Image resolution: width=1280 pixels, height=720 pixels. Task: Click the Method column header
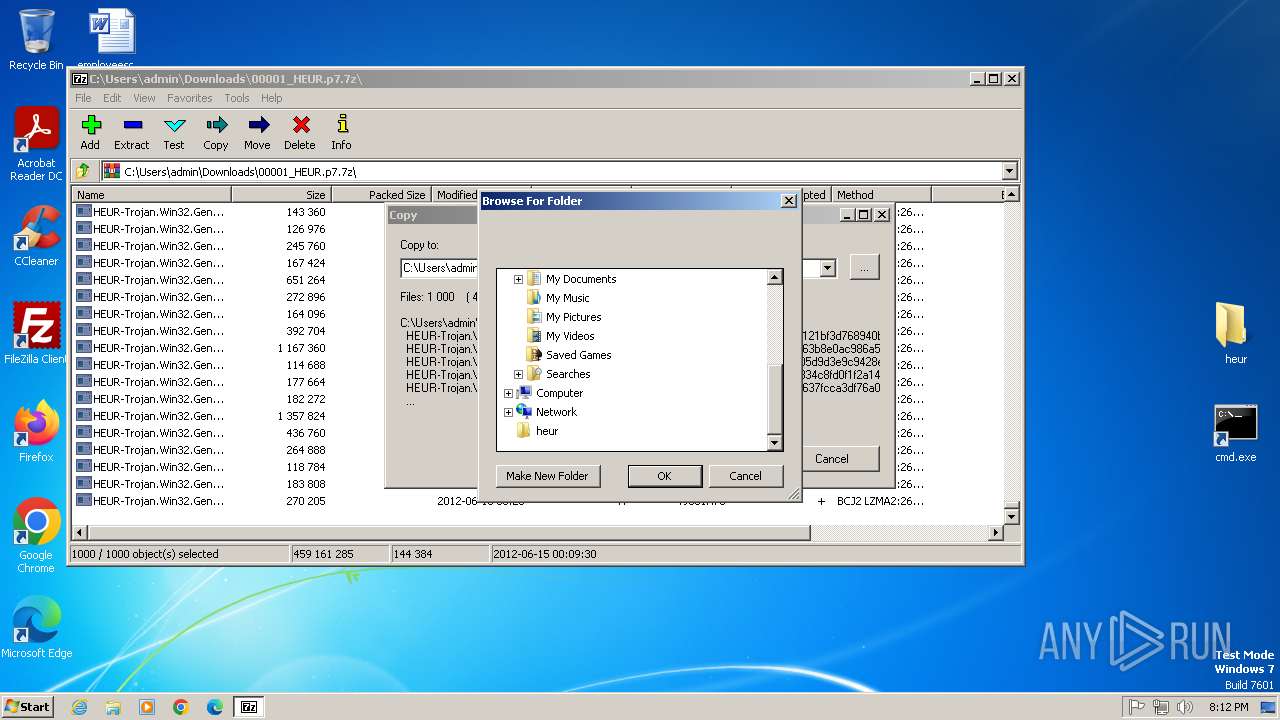point(881,195)
